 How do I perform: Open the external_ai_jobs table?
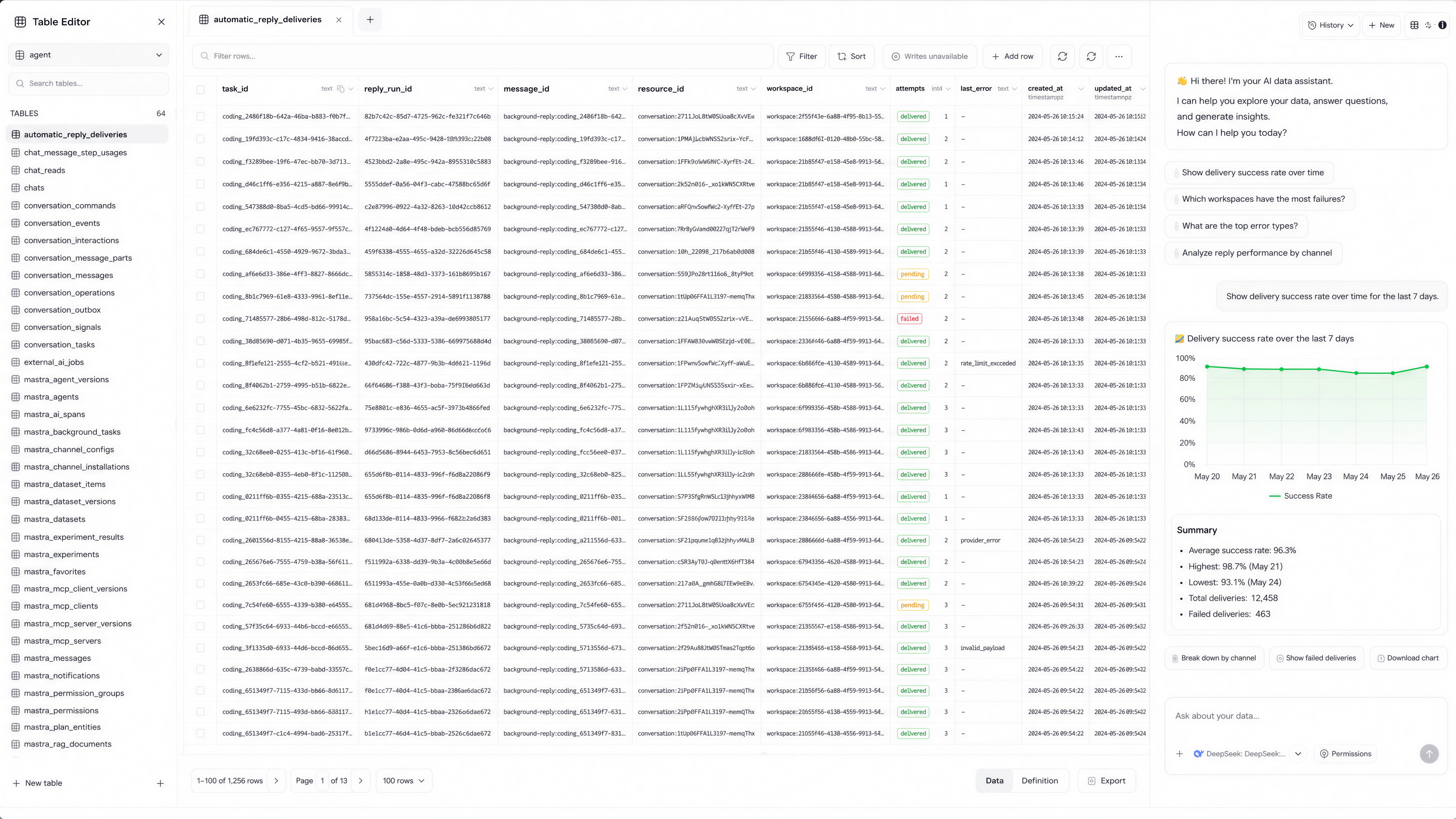(54, 362)
